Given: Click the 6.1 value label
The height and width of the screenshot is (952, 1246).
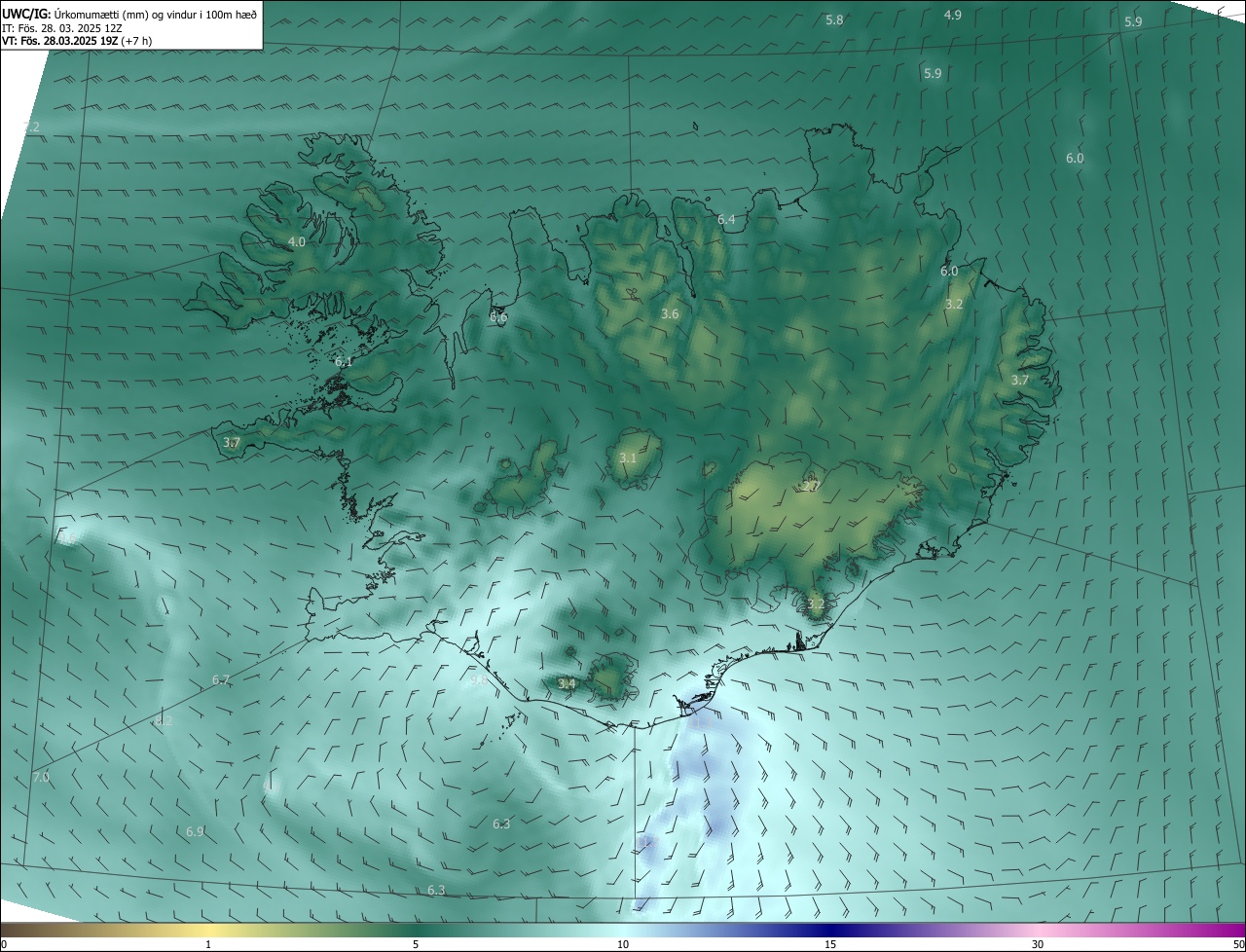Looking at the screenshot, I should pos(344,361).
